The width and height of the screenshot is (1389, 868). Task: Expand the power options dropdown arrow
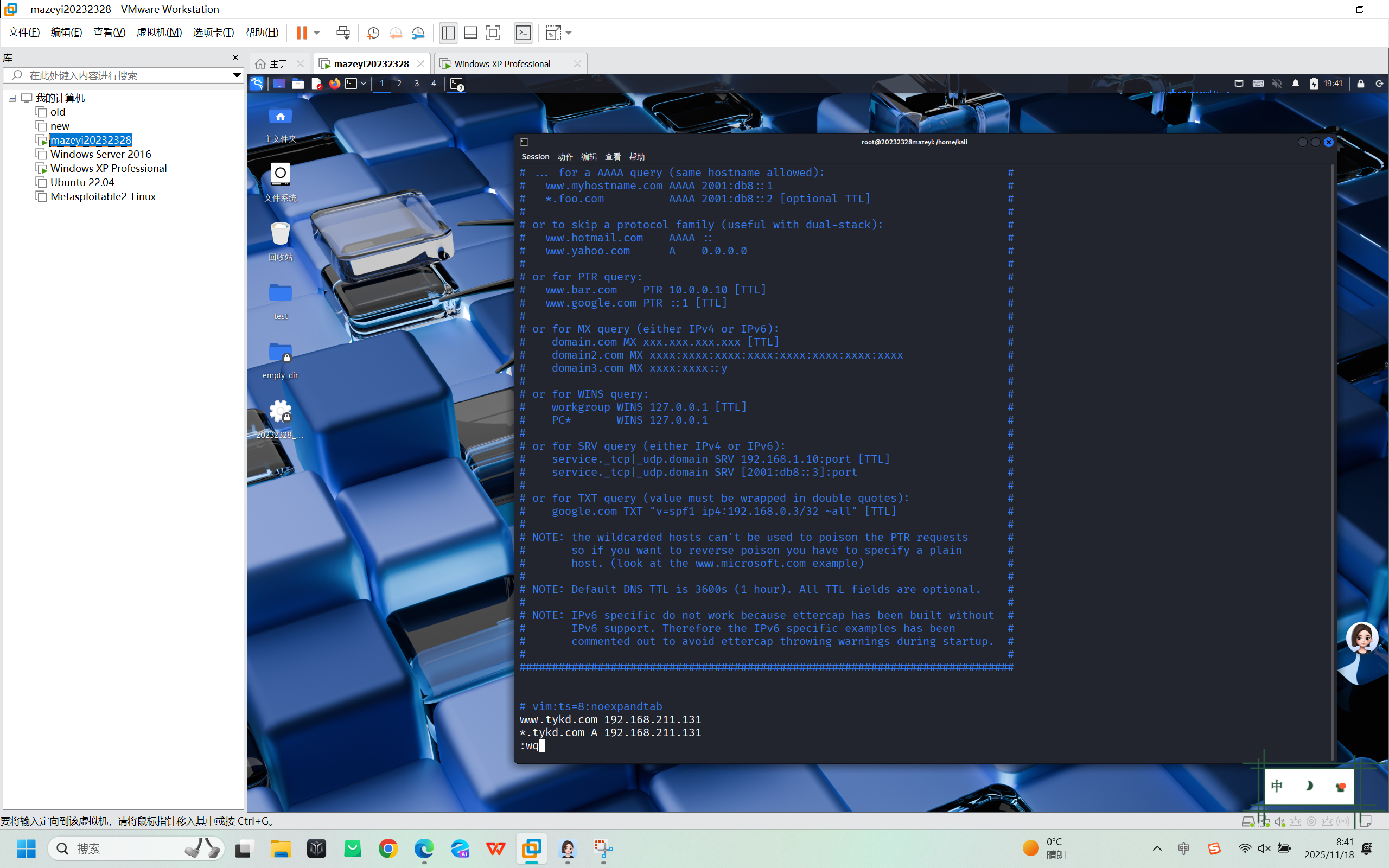click(x=317, y=33)
